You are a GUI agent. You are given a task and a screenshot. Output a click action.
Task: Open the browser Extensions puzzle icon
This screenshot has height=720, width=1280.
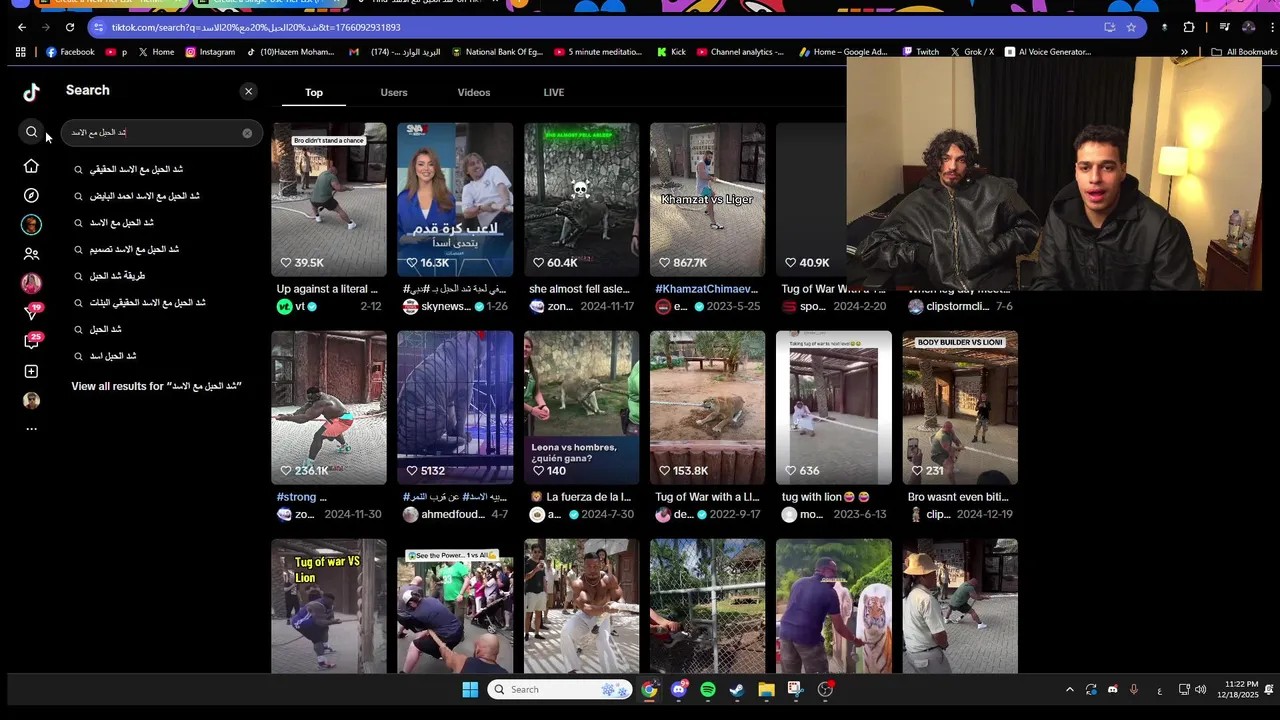1189,27
